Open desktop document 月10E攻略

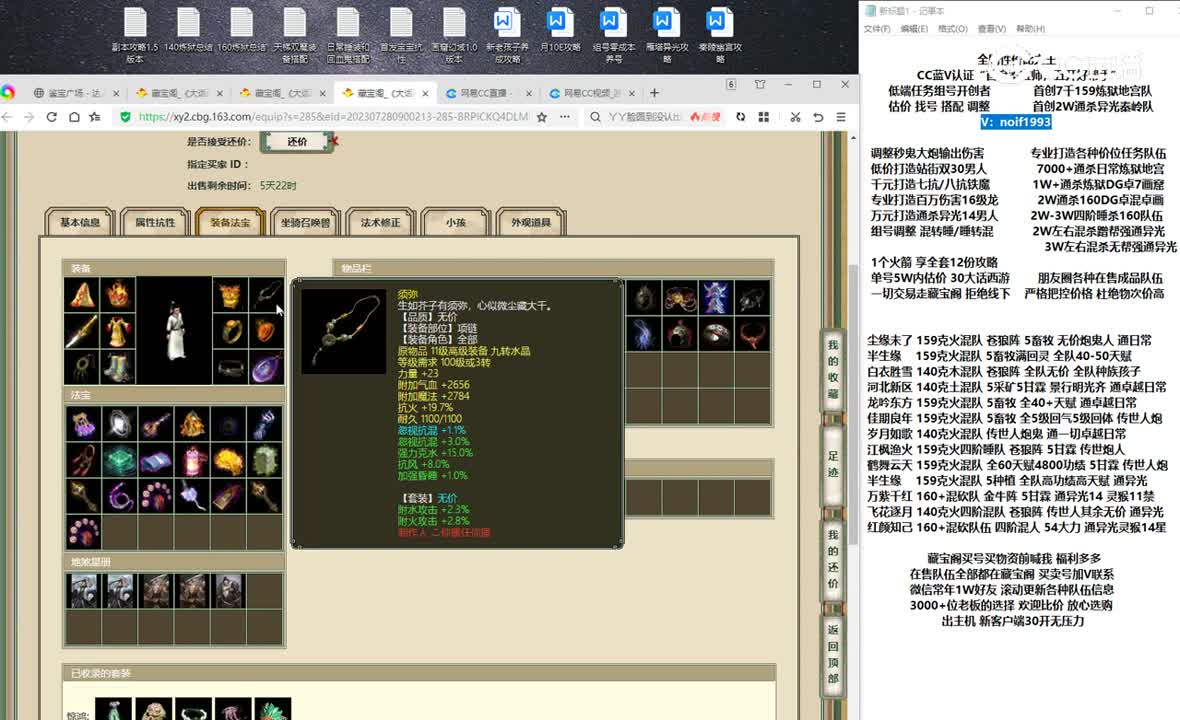click(560, 30)
